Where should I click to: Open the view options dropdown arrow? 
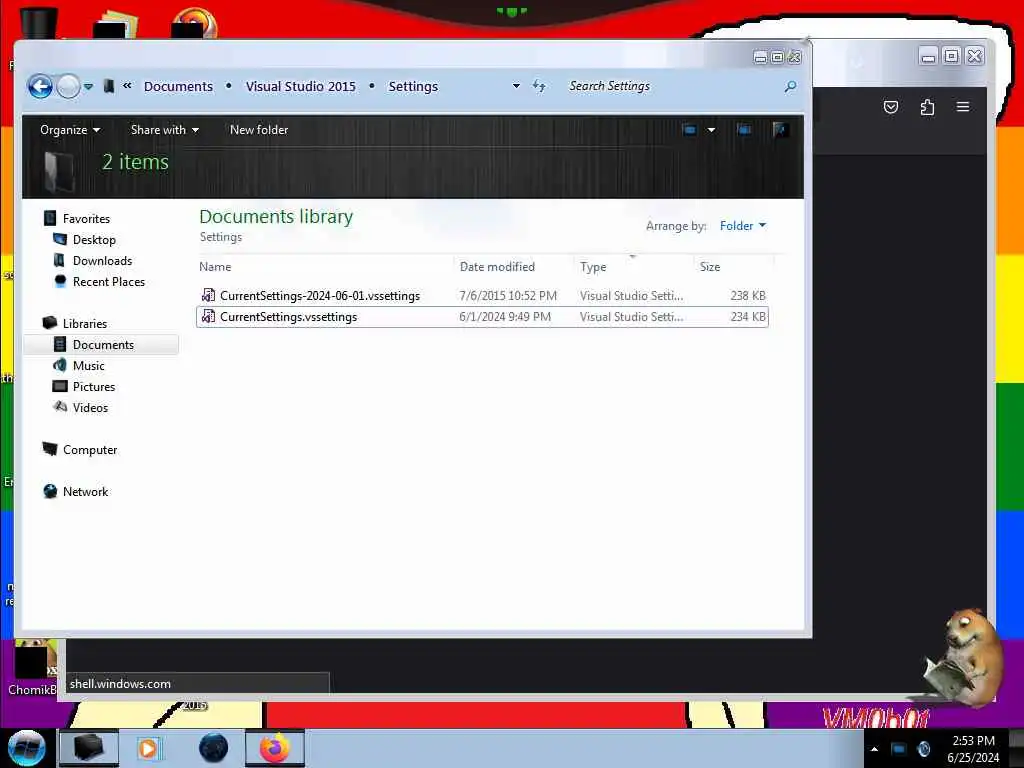[x=711, y=130]
